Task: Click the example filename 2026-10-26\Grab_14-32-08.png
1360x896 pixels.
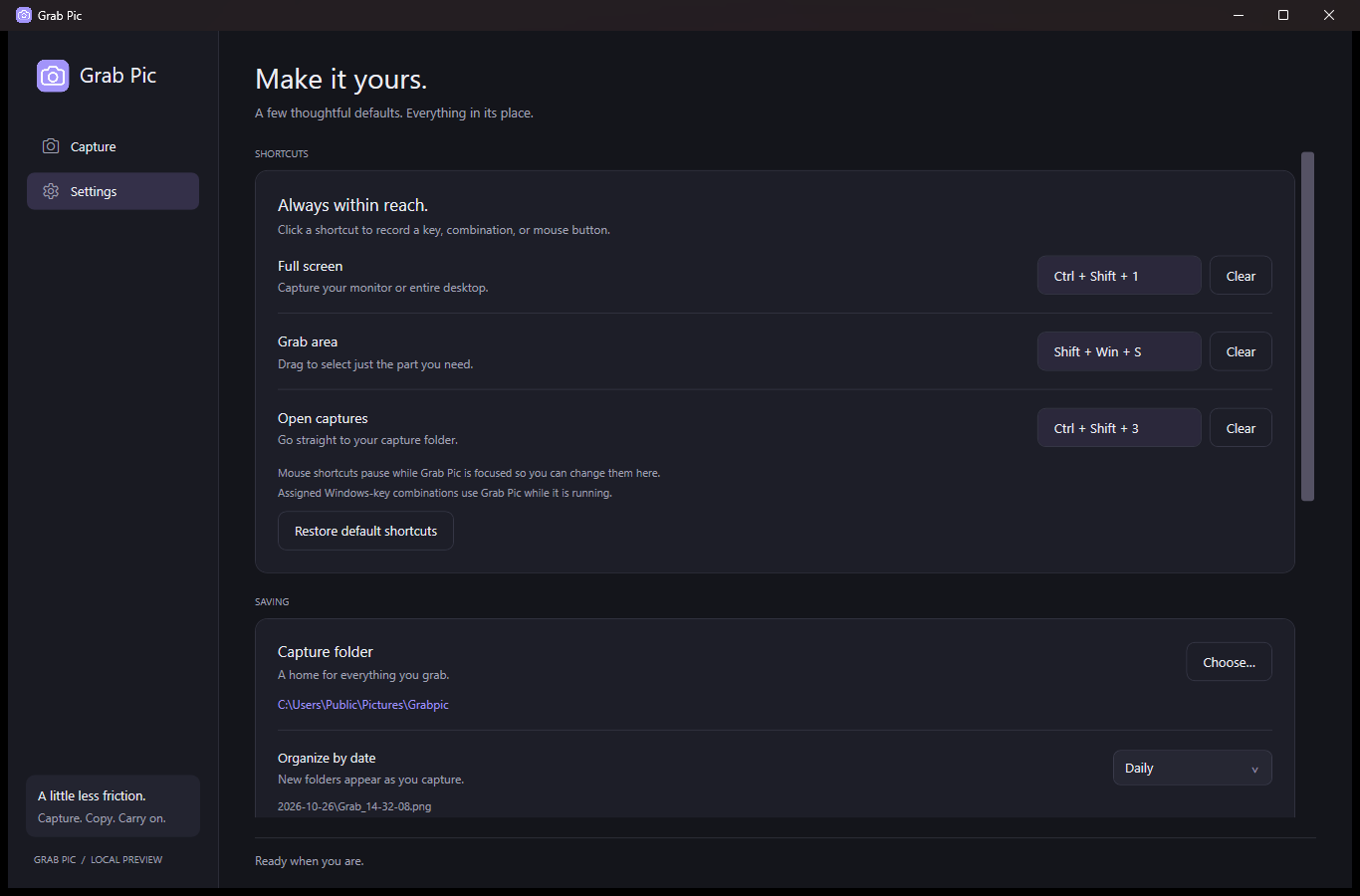Action: (354, 806)
